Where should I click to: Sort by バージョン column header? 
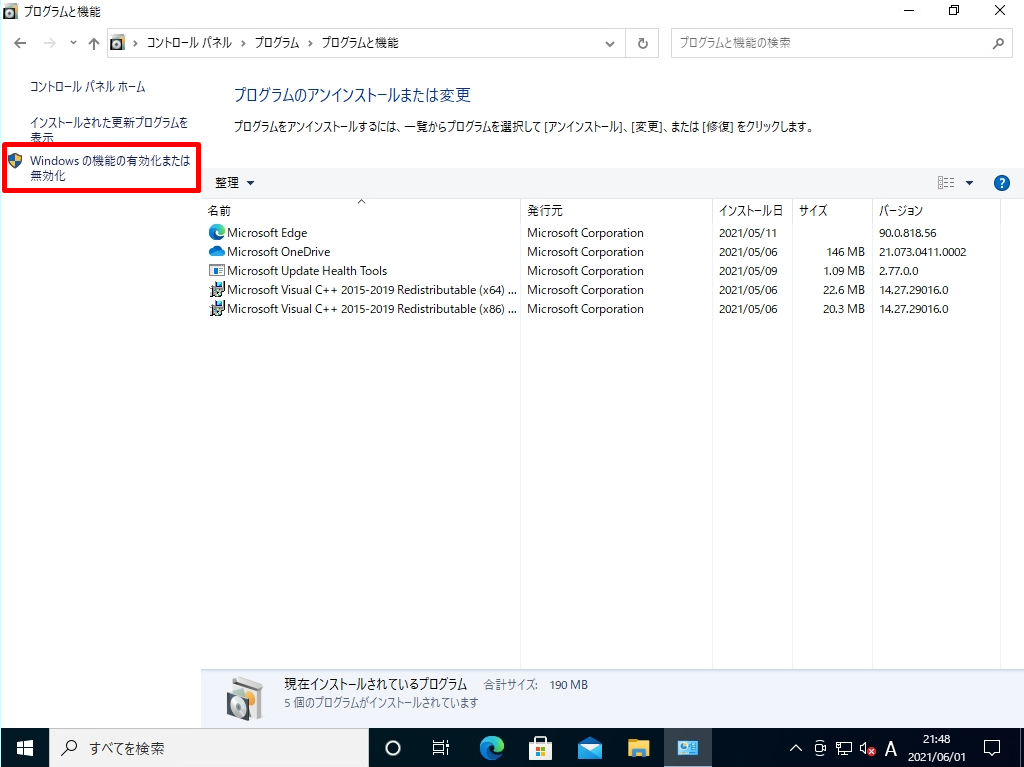tap(936, 210)
